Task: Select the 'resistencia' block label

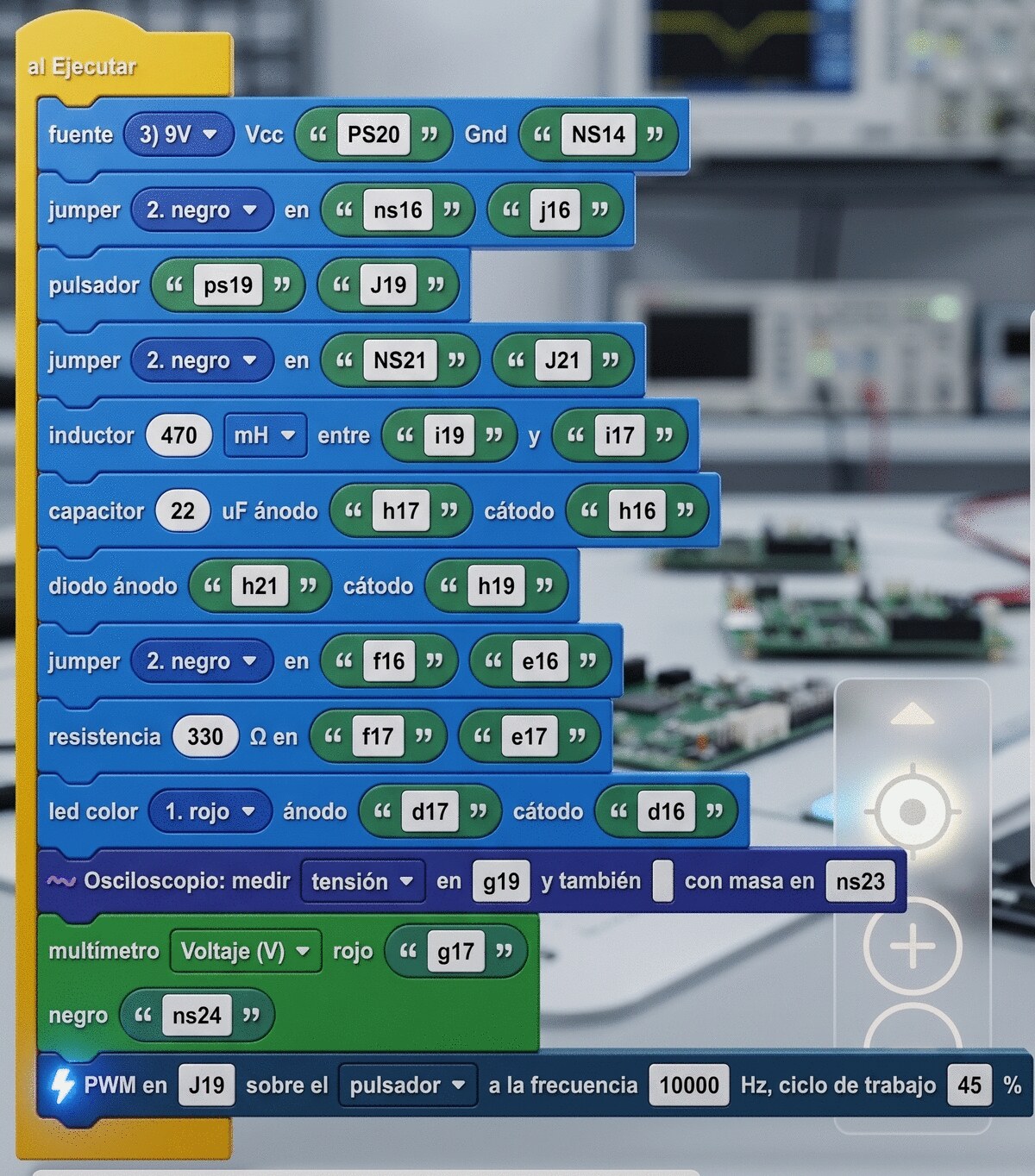Action: 104,736
